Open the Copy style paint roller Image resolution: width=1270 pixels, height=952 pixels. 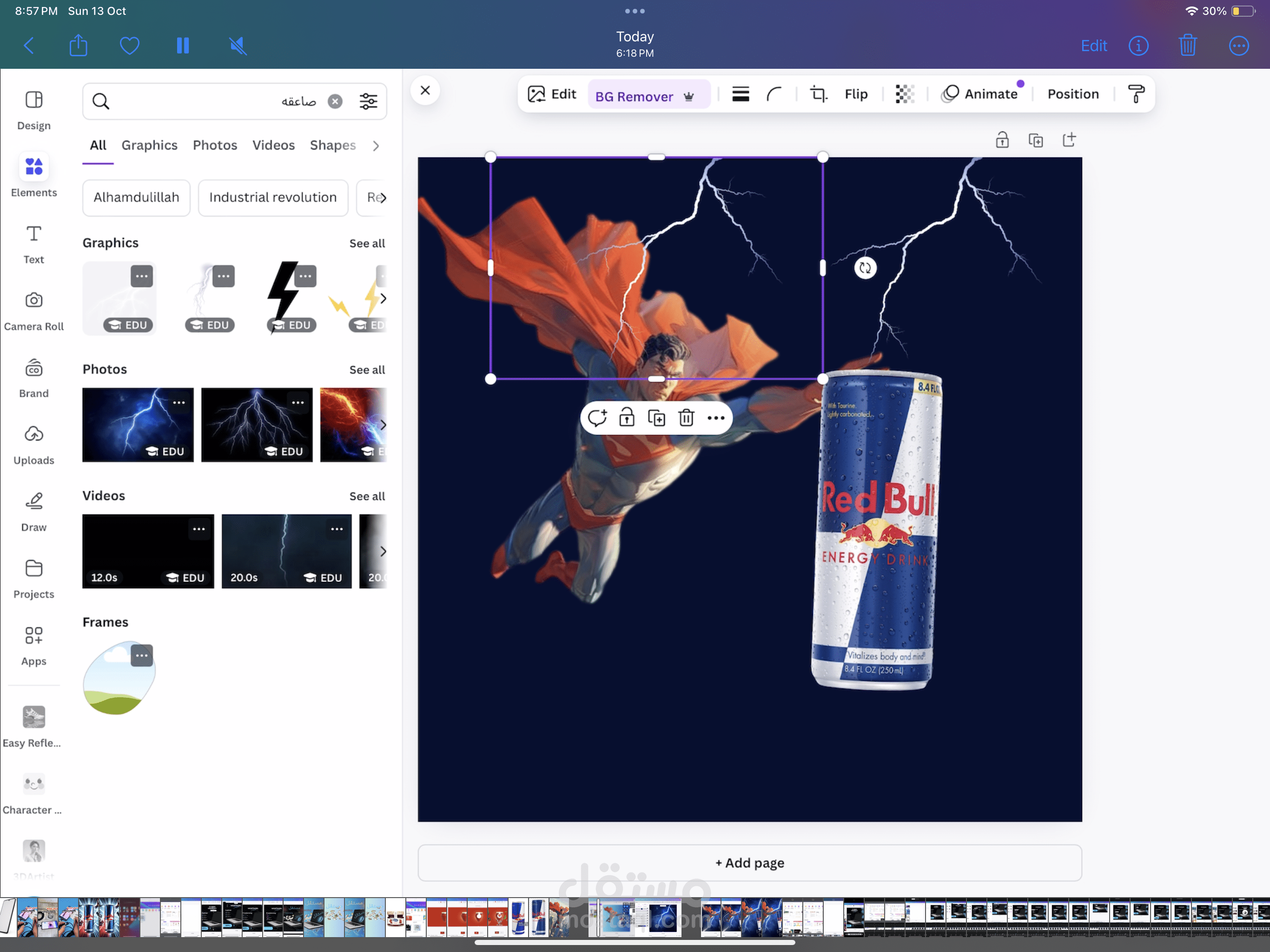click(x=1136, y=94)
